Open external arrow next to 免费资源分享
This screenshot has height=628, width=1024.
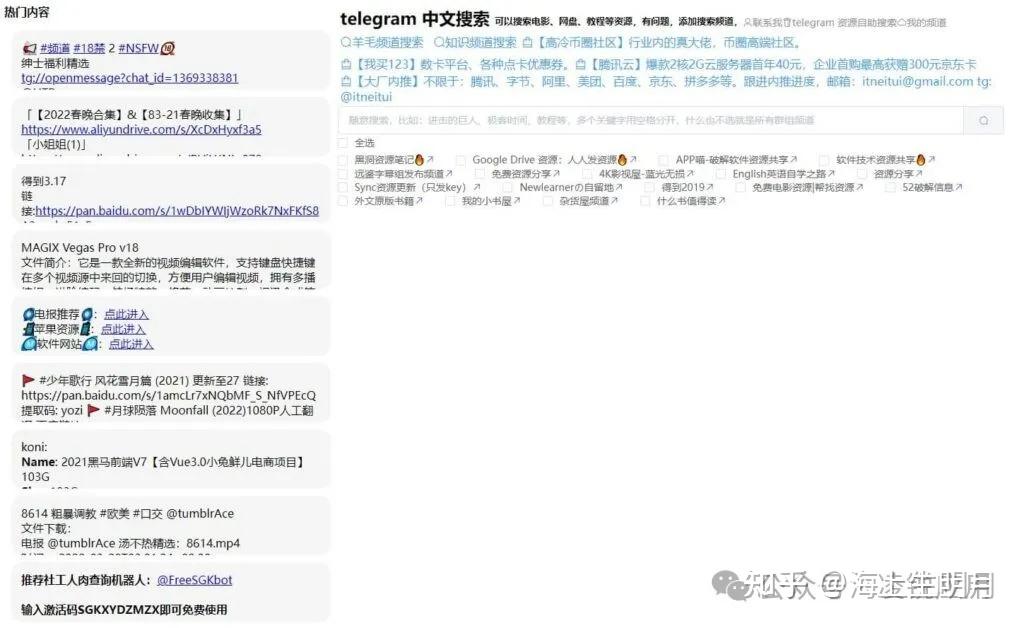(x=556, y=174)
